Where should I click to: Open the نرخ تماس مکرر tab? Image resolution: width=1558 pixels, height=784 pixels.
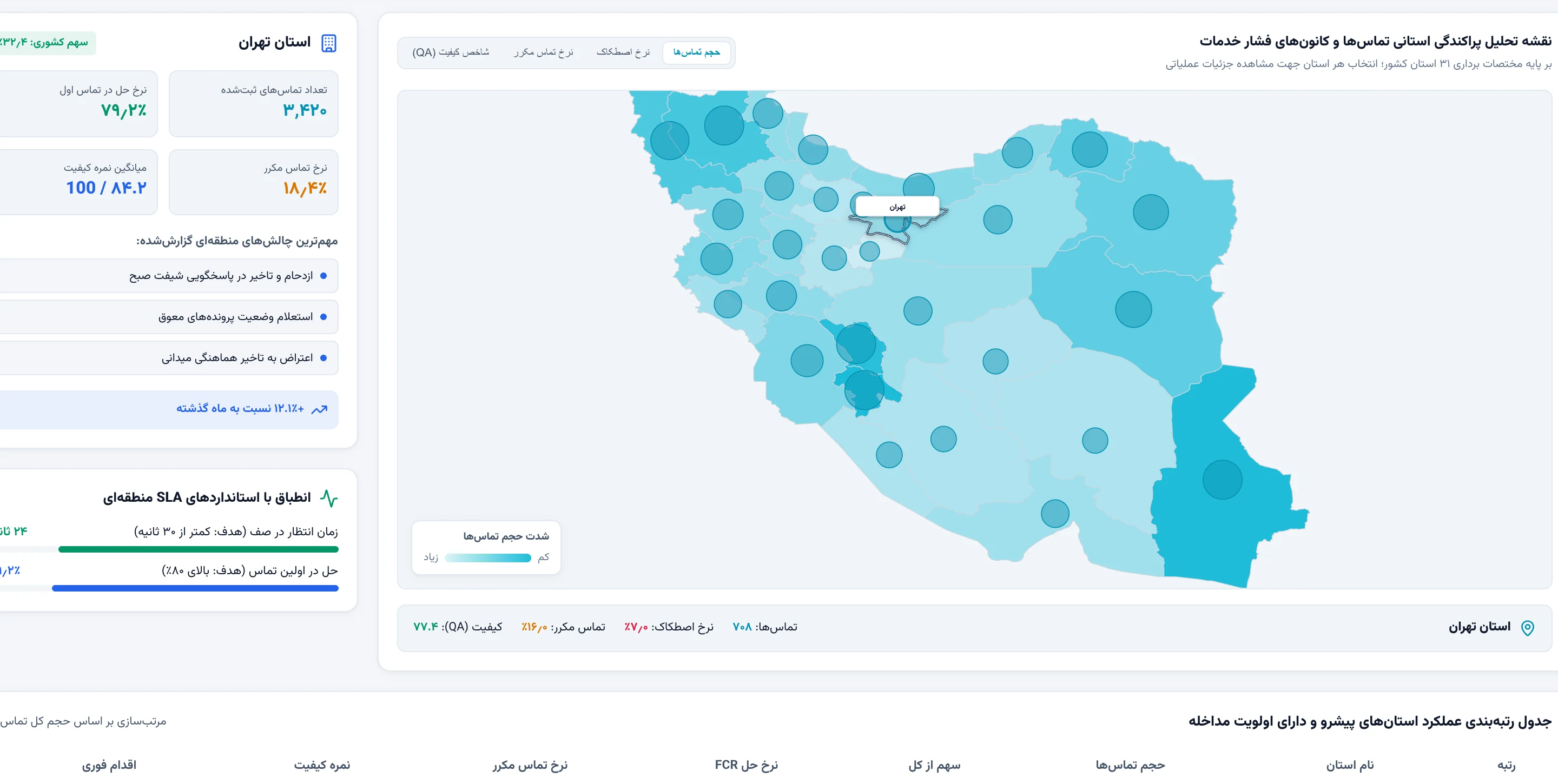[x=543, y=52]
